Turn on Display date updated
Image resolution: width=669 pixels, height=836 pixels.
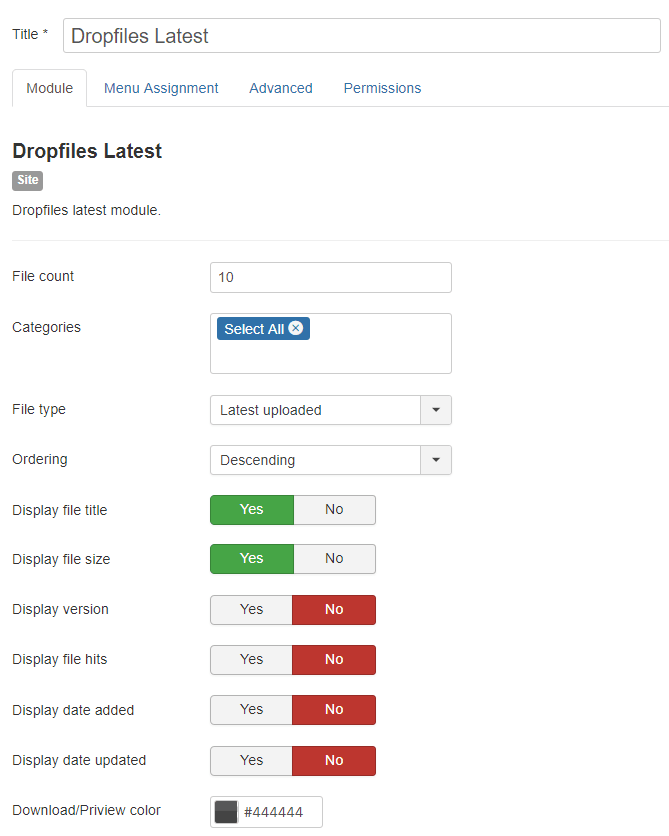click(x=251, y=761)
